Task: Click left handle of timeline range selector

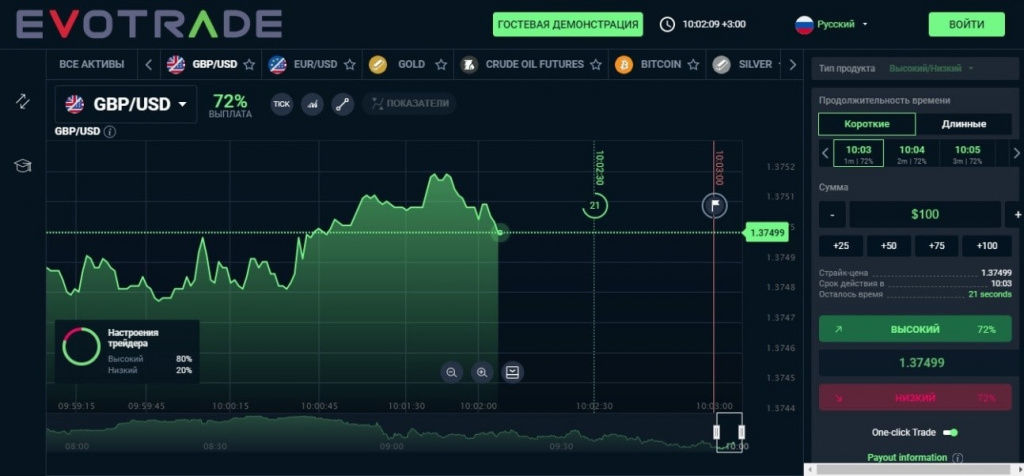Action: click(x=716, y=432)
